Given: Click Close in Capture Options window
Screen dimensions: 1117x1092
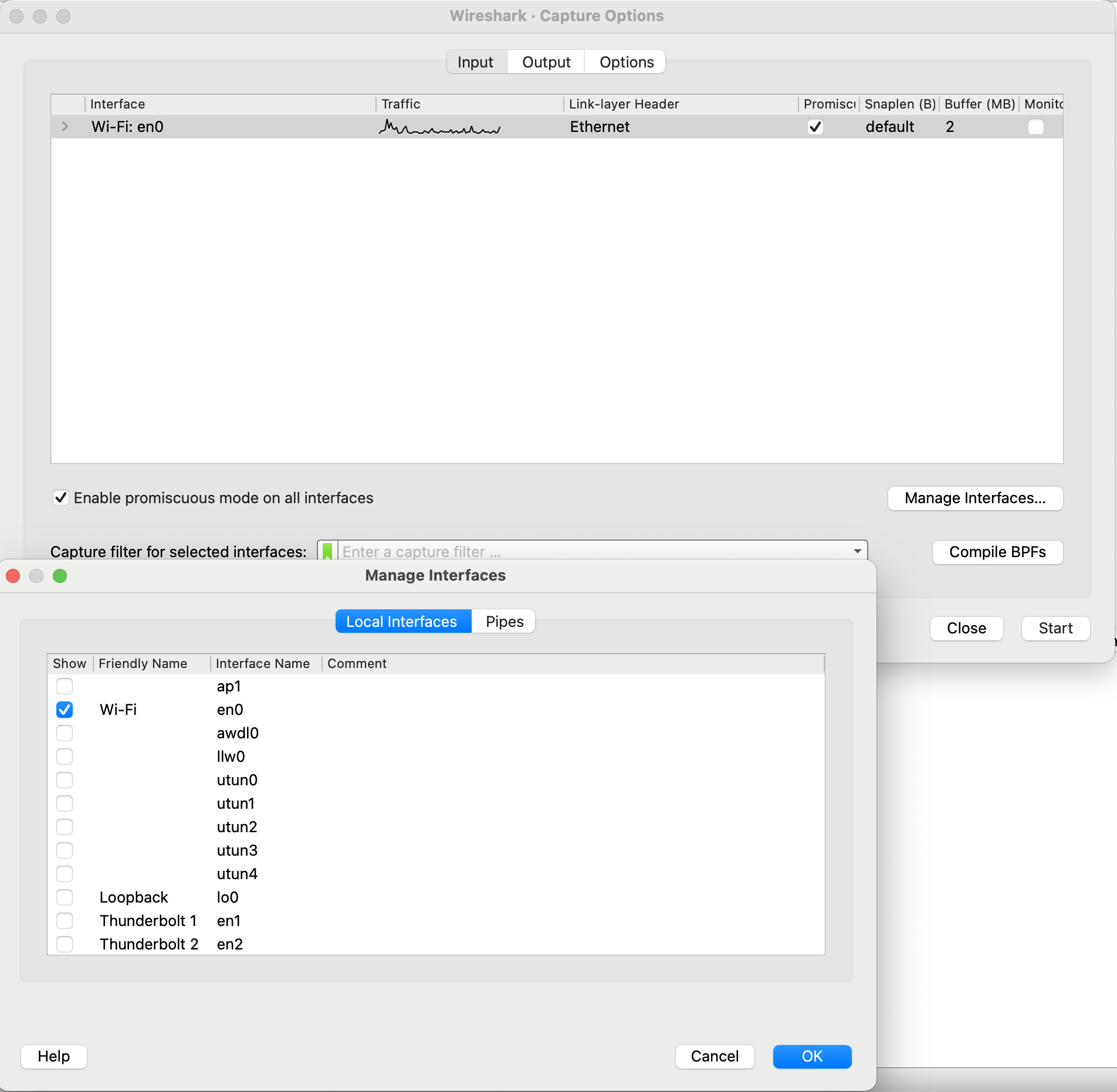Looking at the screenshot, I should click(x=966, y=629).
